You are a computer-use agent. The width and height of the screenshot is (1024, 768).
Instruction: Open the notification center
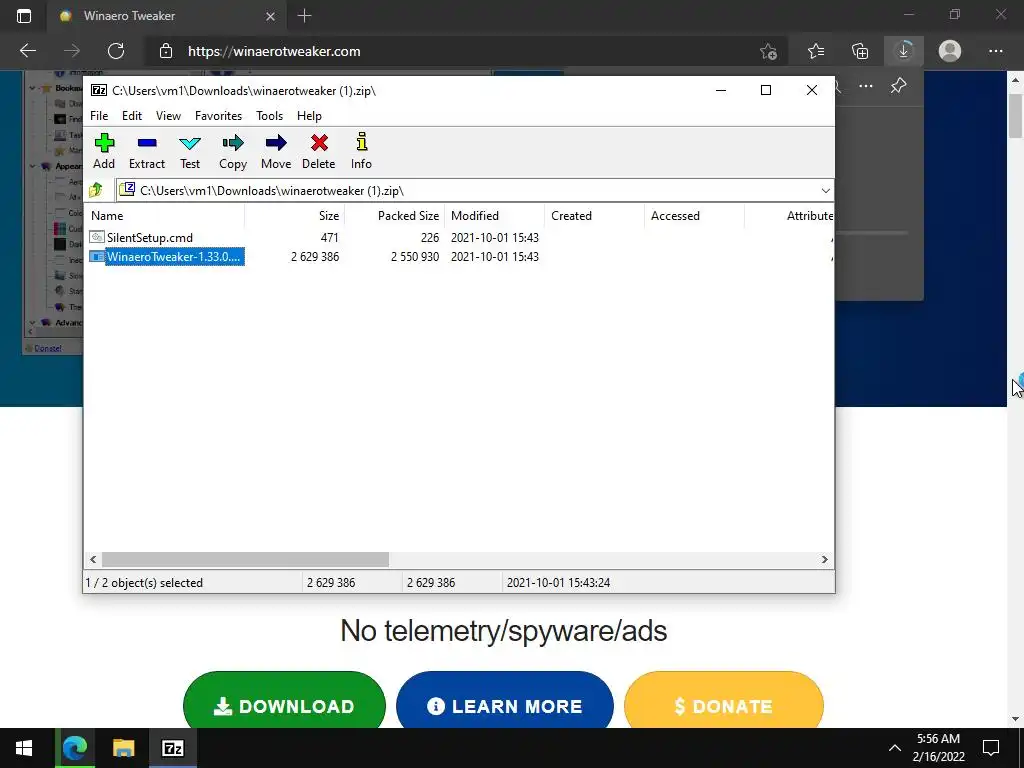[x=991, y=748]
